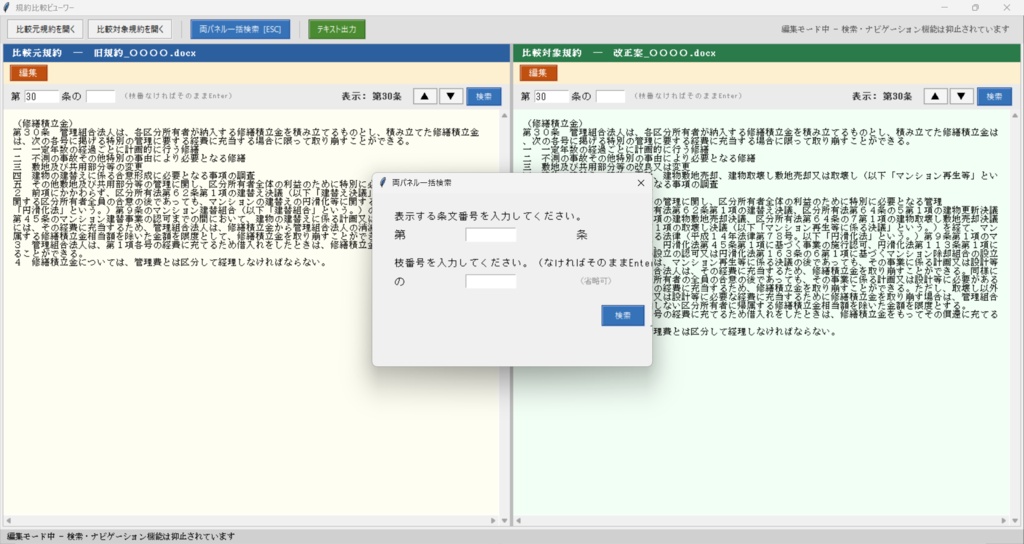
Task: Click right panel horizontal scroll left arrow
Action: (x=519, y=520)
